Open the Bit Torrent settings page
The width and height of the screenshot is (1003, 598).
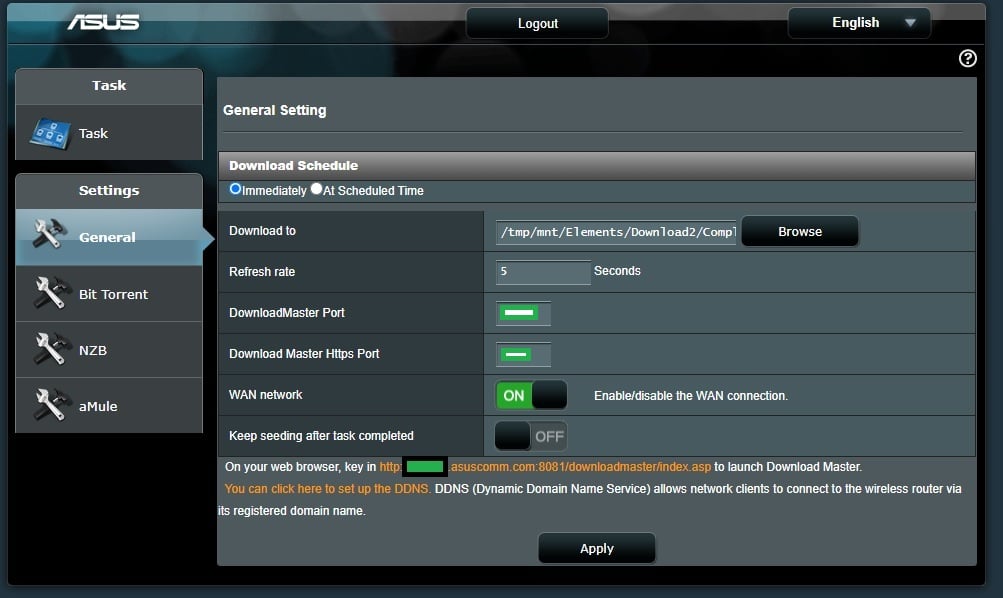click(109, 294)
